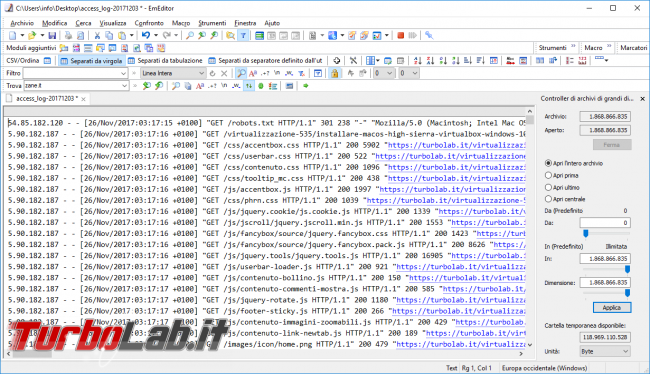
Task: Click the Find Previous icon in Trova bar
Action: [159, 86]
